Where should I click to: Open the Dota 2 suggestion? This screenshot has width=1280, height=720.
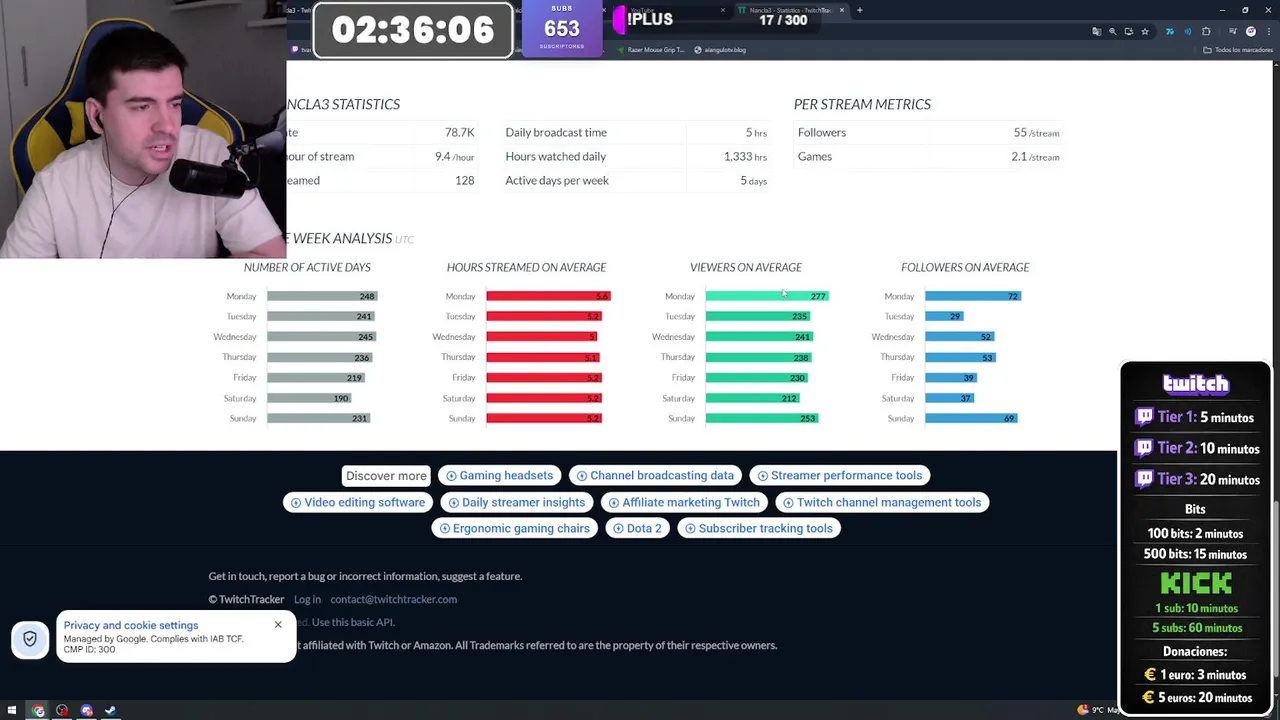pos(638,528)
